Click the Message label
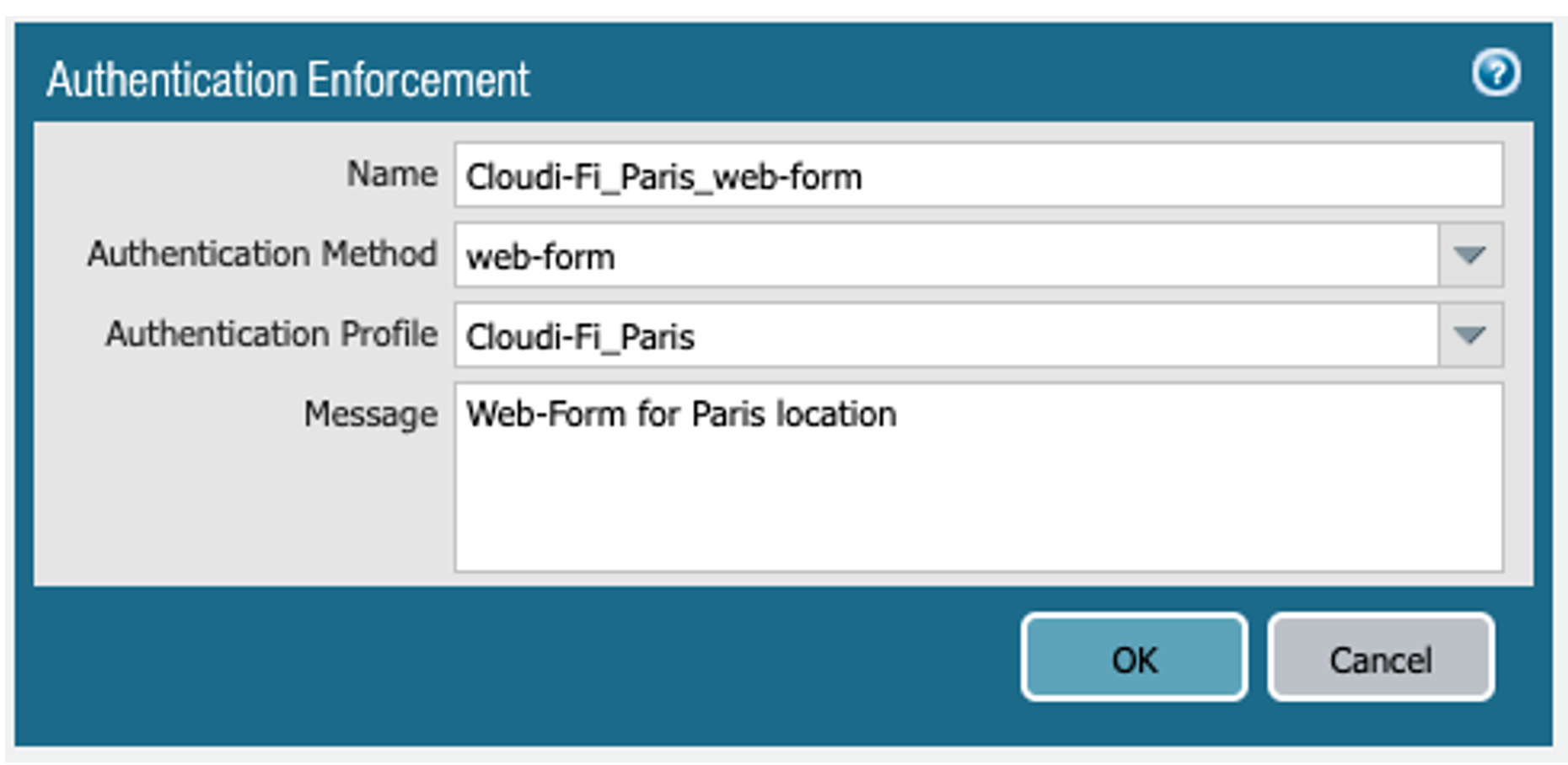 (371, 412)
